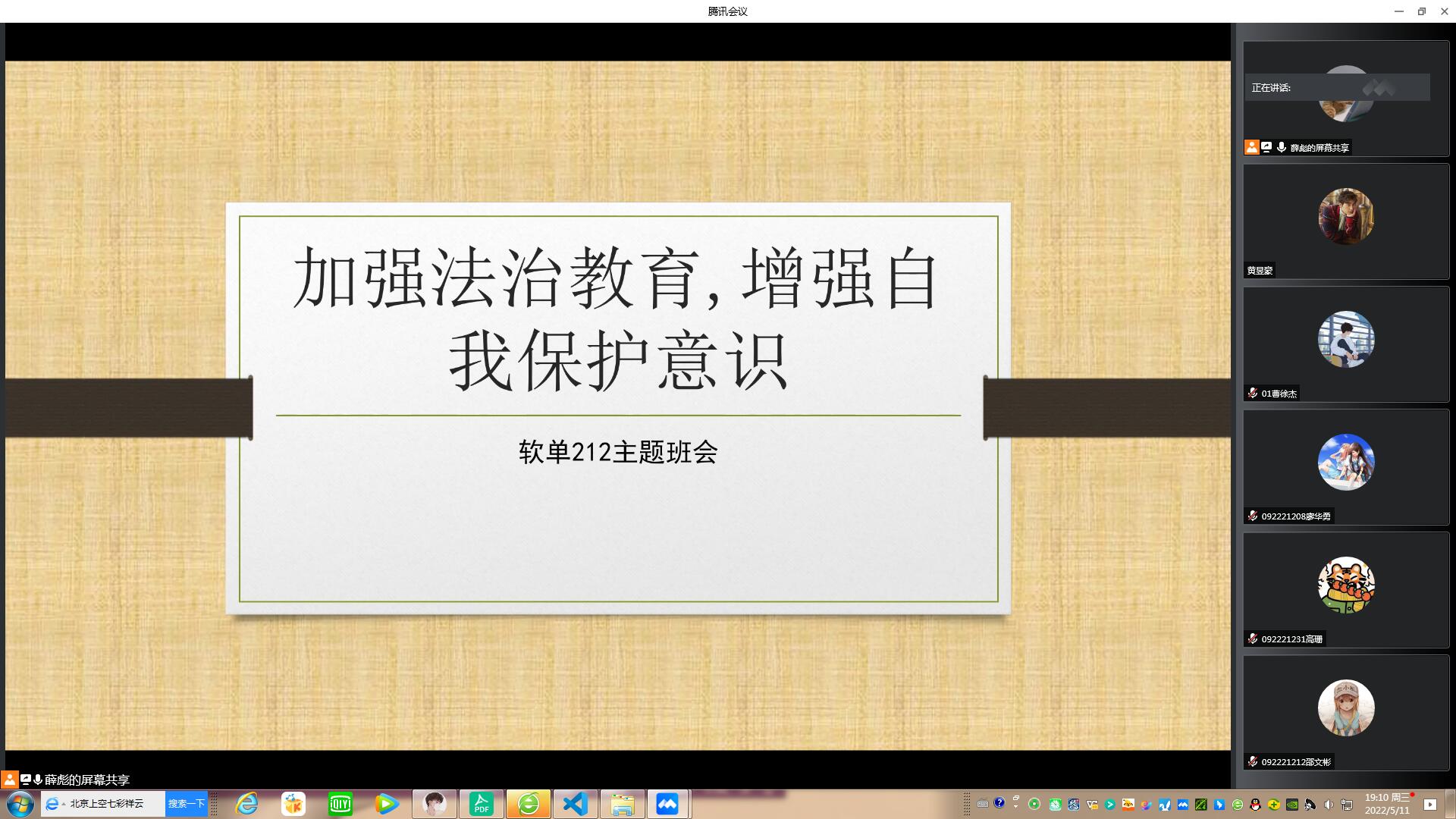
Task: Open the clock showing 19:10 2022/5/11
Action: point(1388,804)
